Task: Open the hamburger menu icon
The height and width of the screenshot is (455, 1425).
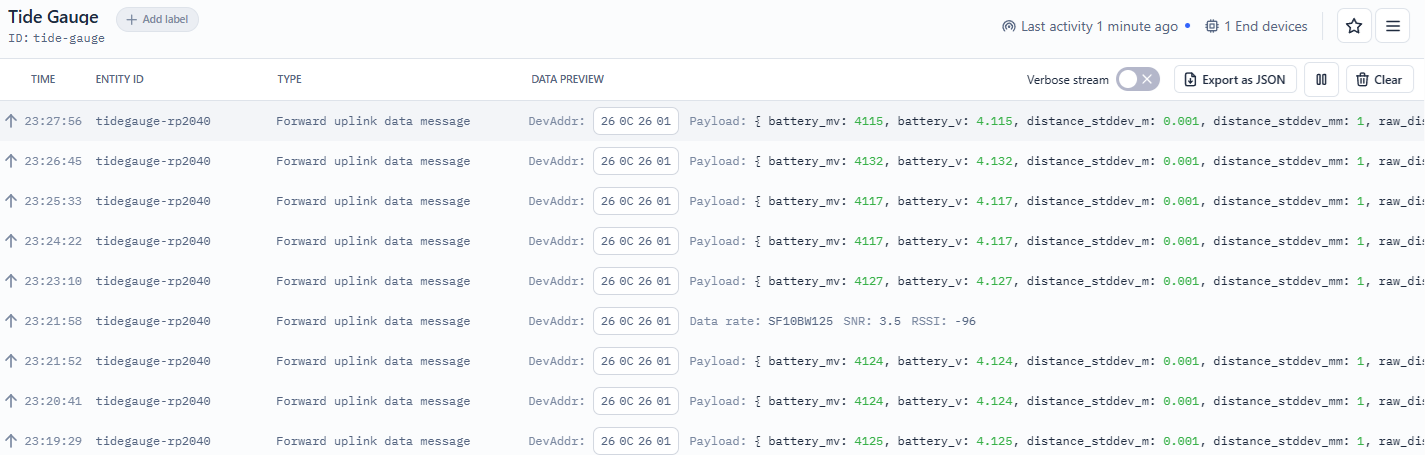Action: pyautogui.click(x=1392, y=27)
